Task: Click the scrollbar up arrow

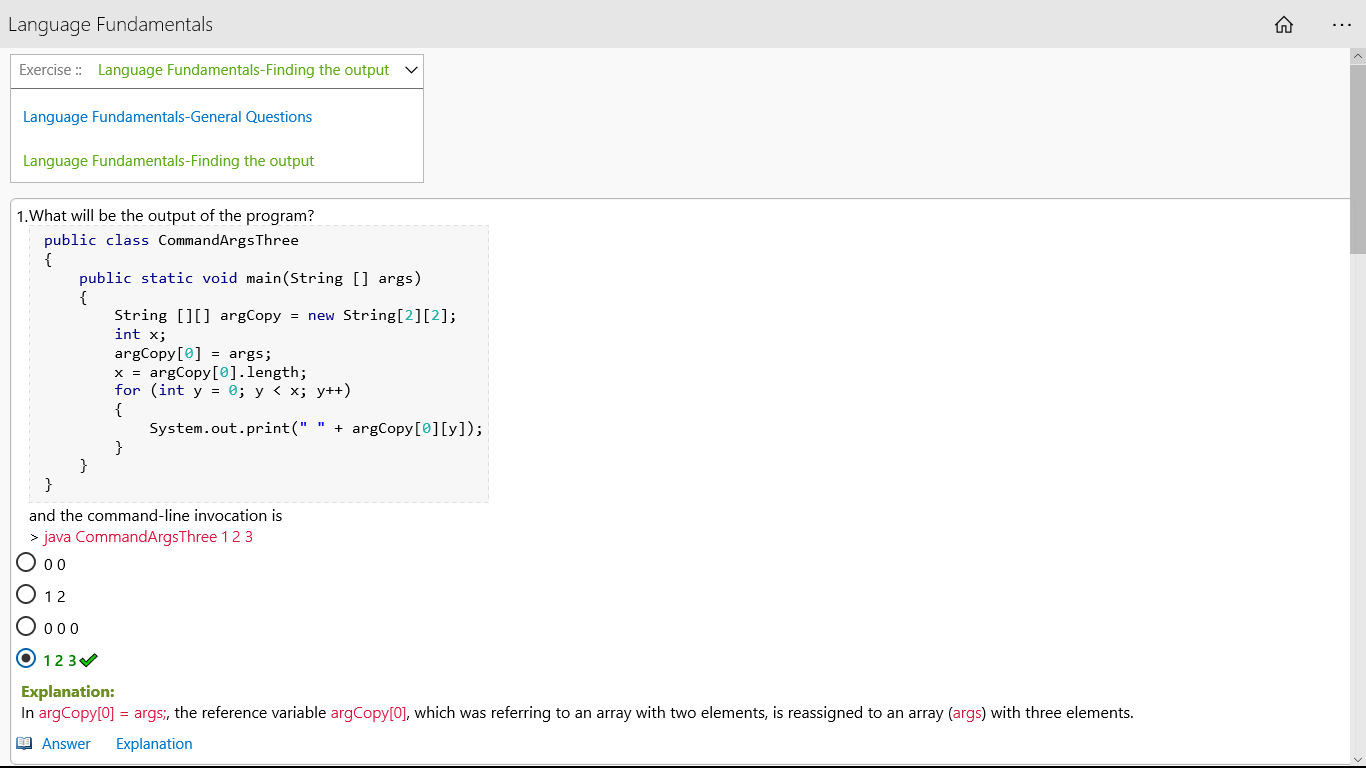Action: tap(1357, 56)
